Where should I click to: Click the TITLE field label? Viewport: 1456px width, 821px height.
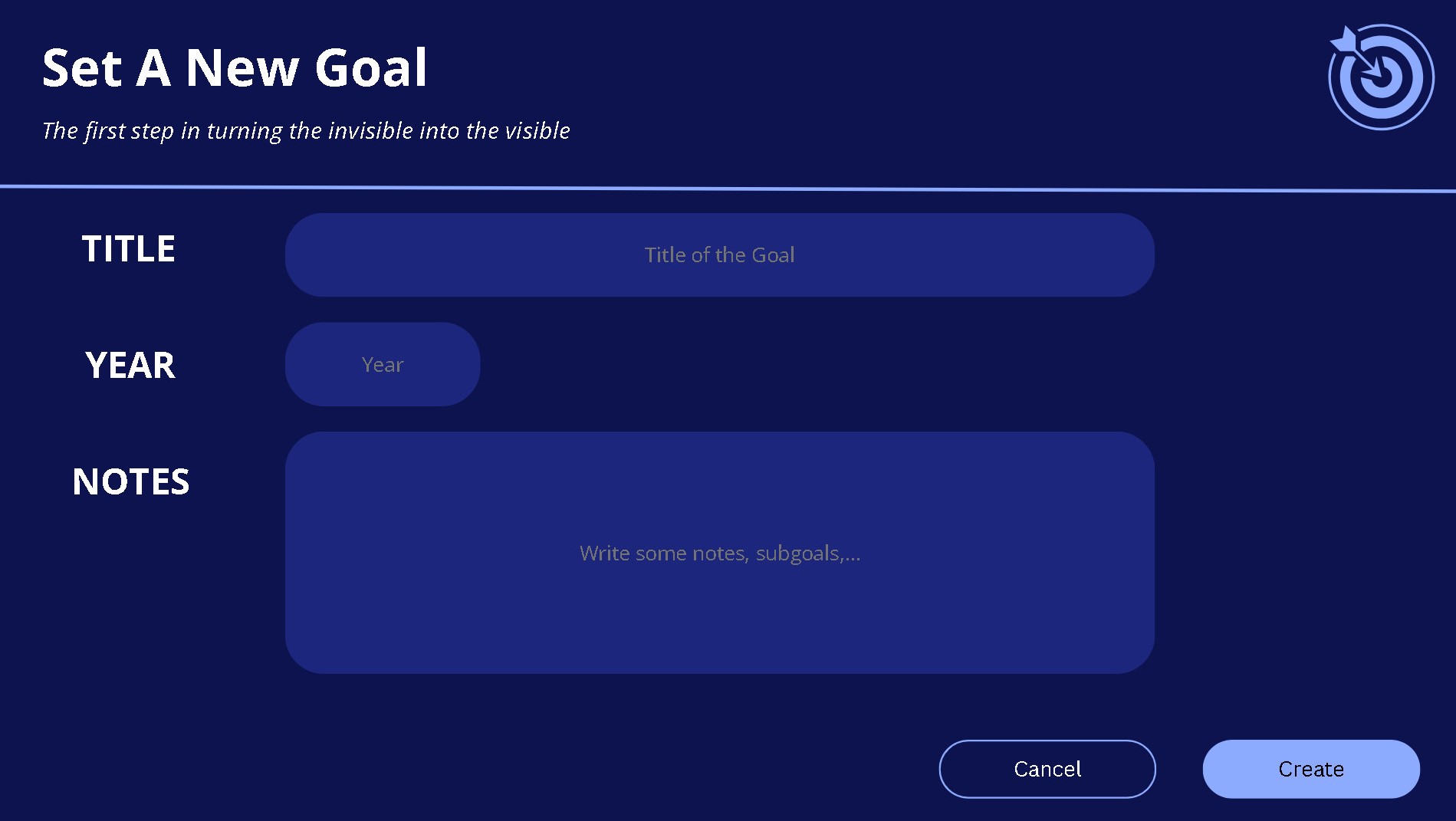click(x=129, y=249)
